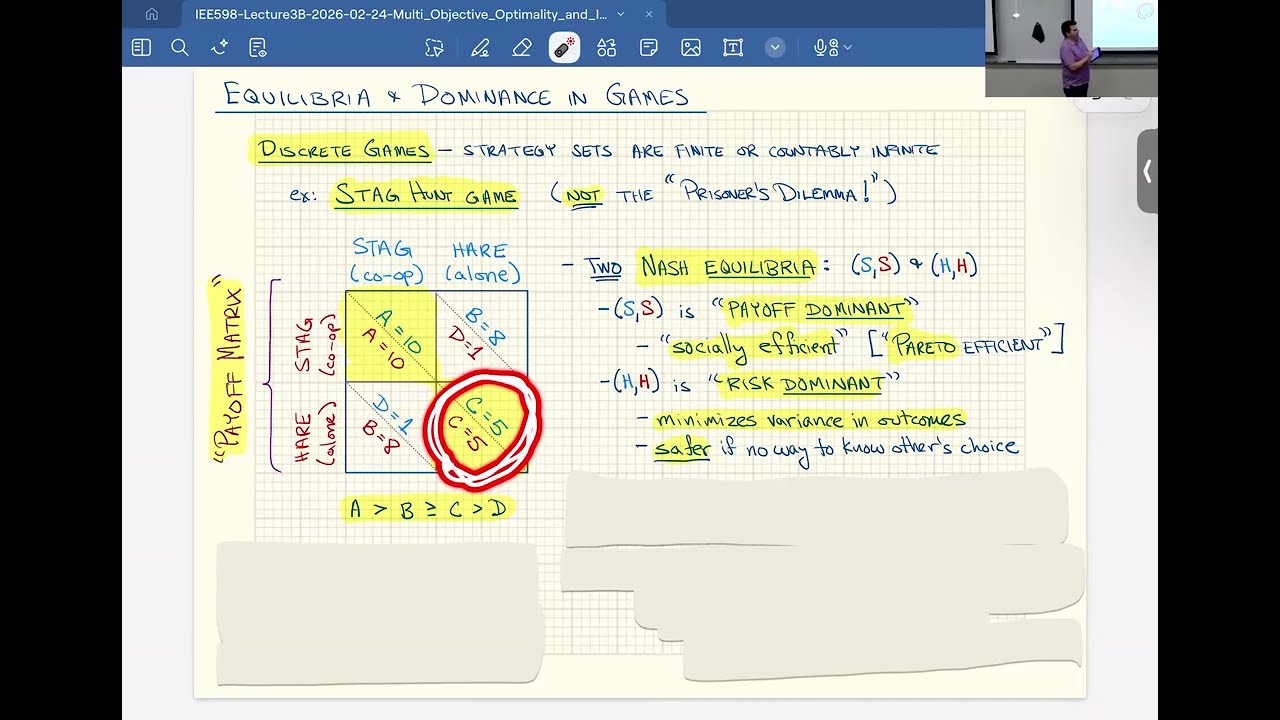Open the microphone options dropdown arrow
The image size is (1280, 720).
(x=847, y=47)
